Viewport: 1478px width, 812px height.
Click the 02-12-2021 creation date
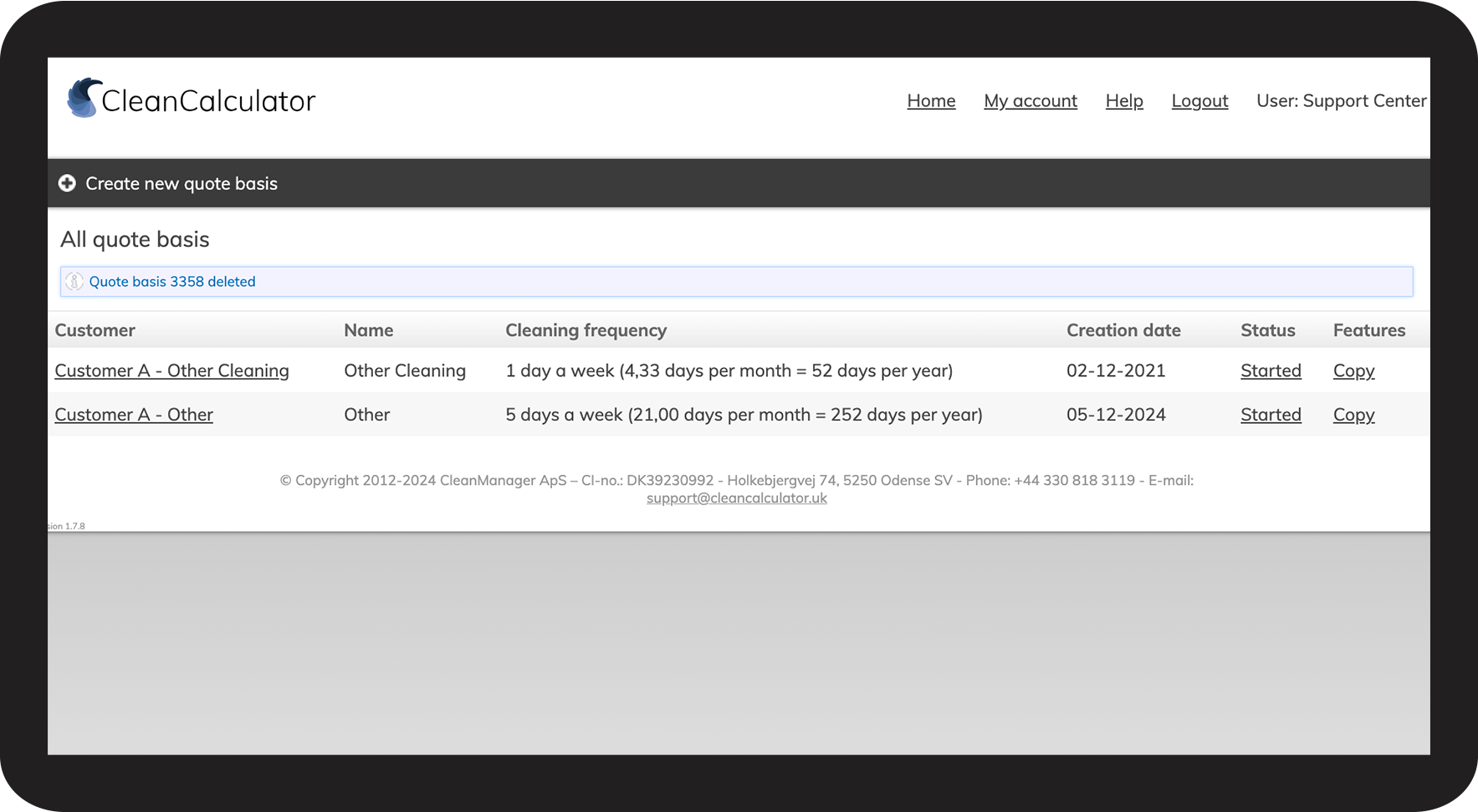[x=1116, y=370]
